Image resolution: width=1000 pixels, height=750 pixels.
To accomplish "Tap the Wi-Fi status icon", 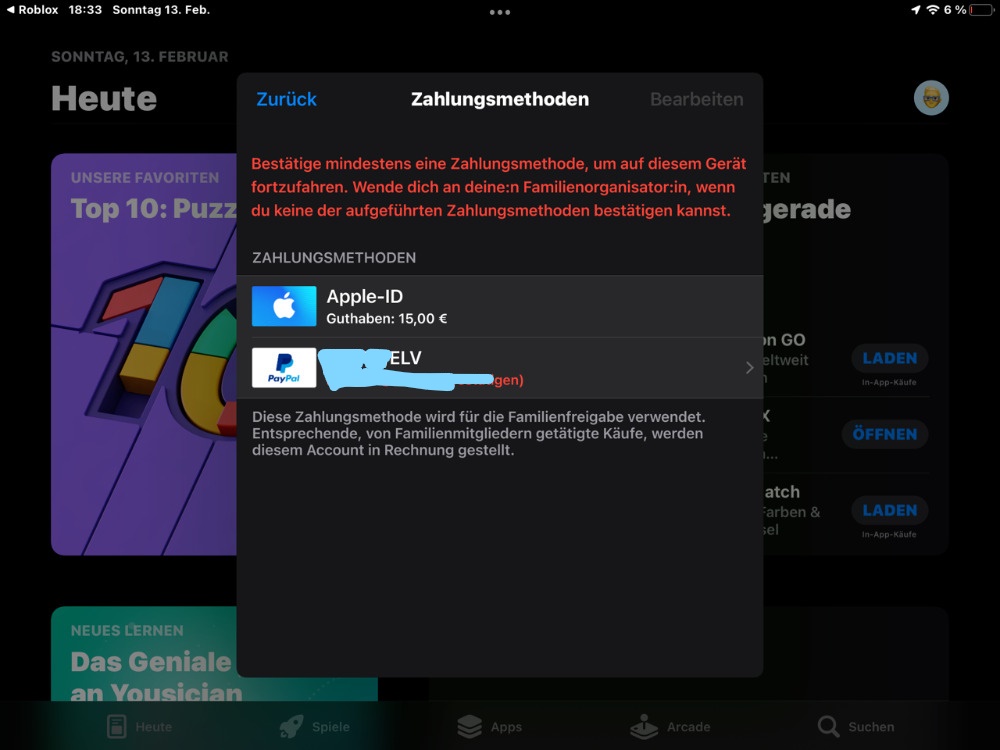I will pyautogui.click(x=933, y=10).
